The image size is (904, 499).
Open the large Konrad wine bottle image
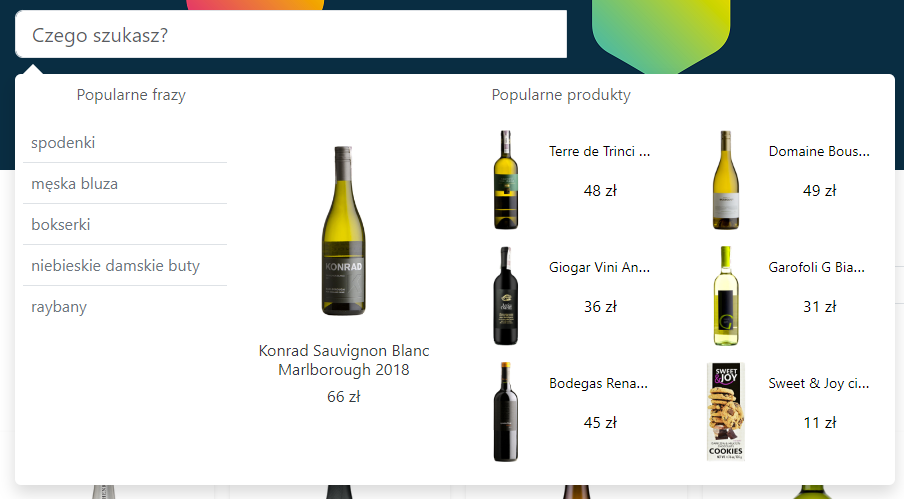tap(344, 230)
